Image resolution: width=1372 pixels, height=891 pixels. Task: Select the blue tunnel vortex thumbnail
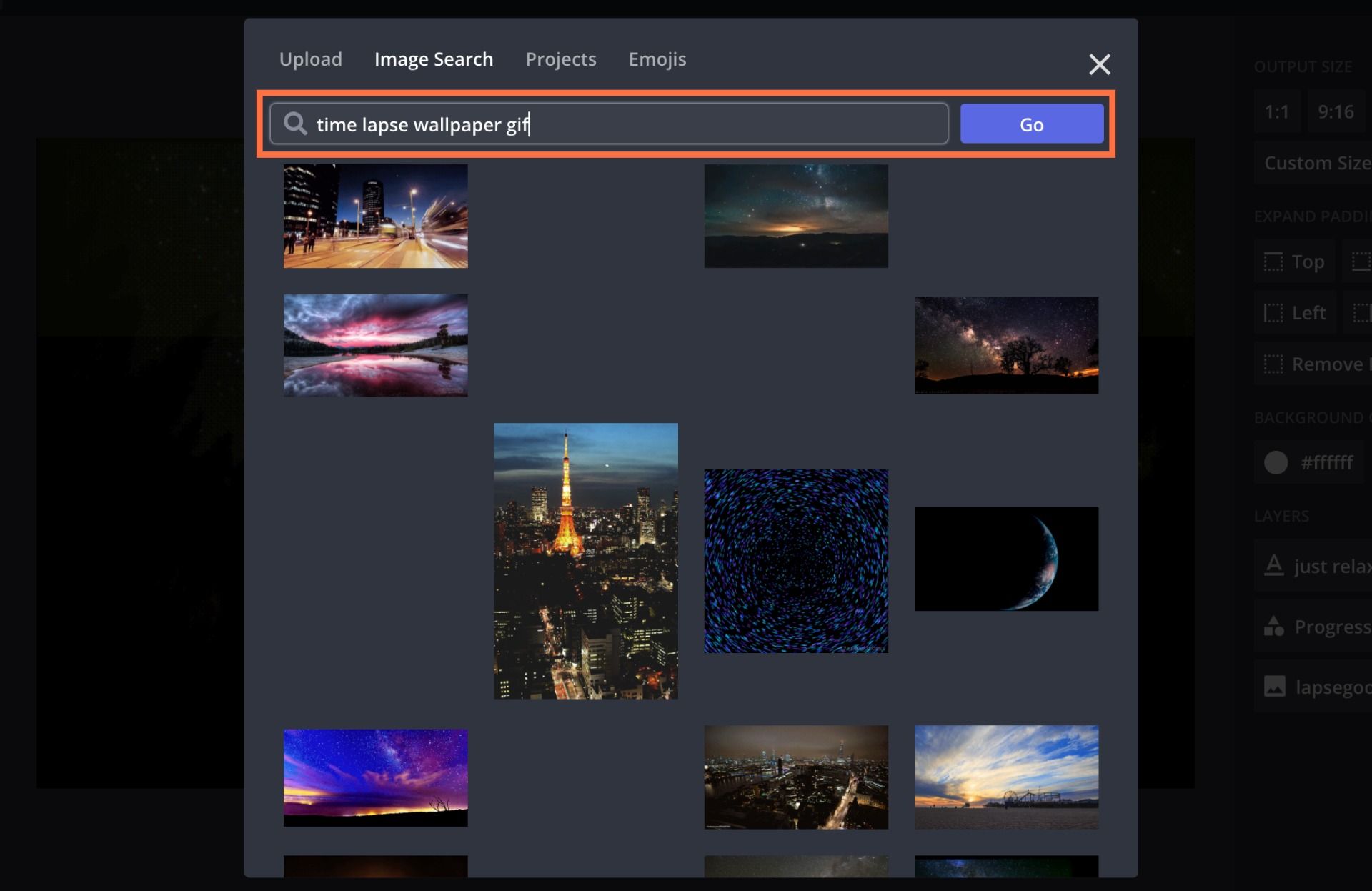795,560
